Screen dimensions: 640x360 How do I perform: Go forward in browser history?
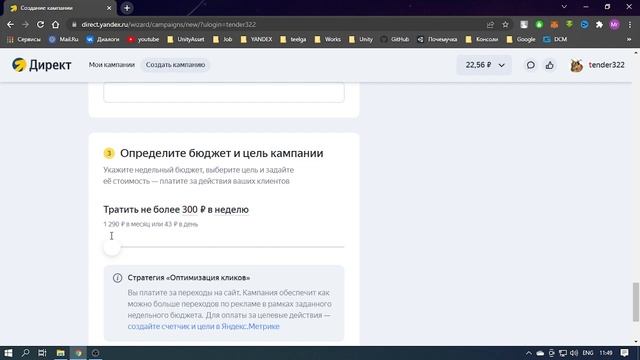pyautogui.click(x=25, y=24)
